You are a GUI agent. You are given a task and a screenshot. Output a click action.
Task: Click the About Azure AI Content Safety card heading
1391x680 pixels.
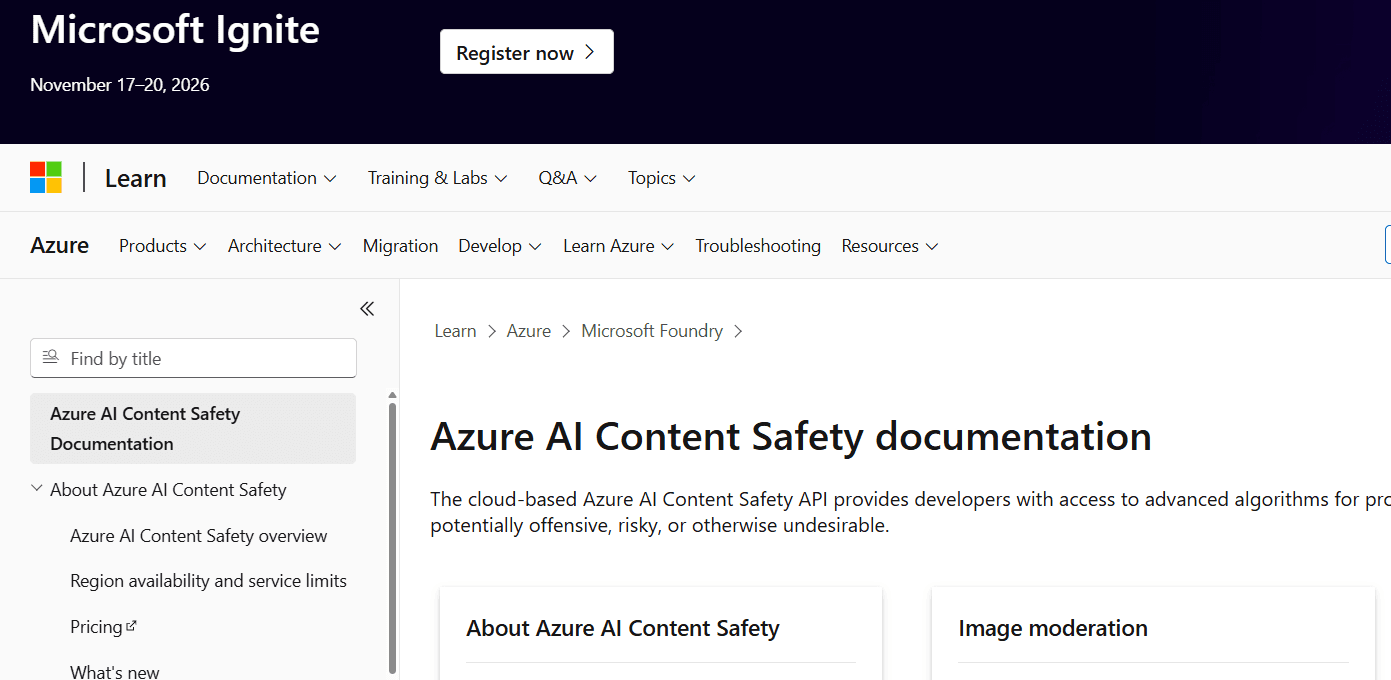pyautogui.click(x=623, y=628)
